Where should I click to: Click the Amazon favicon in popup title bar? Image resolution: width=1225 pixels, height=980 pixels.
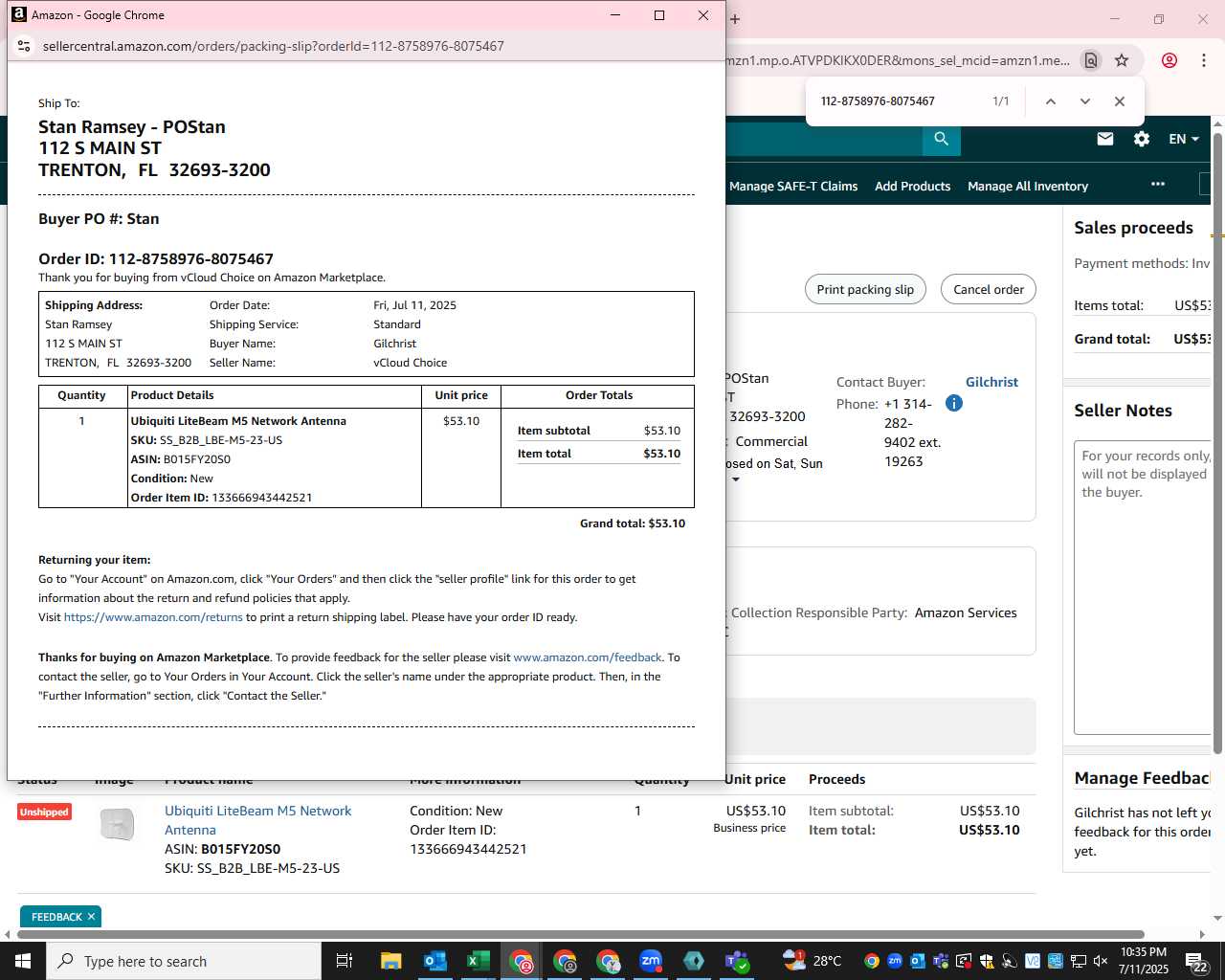pos(18,14)
